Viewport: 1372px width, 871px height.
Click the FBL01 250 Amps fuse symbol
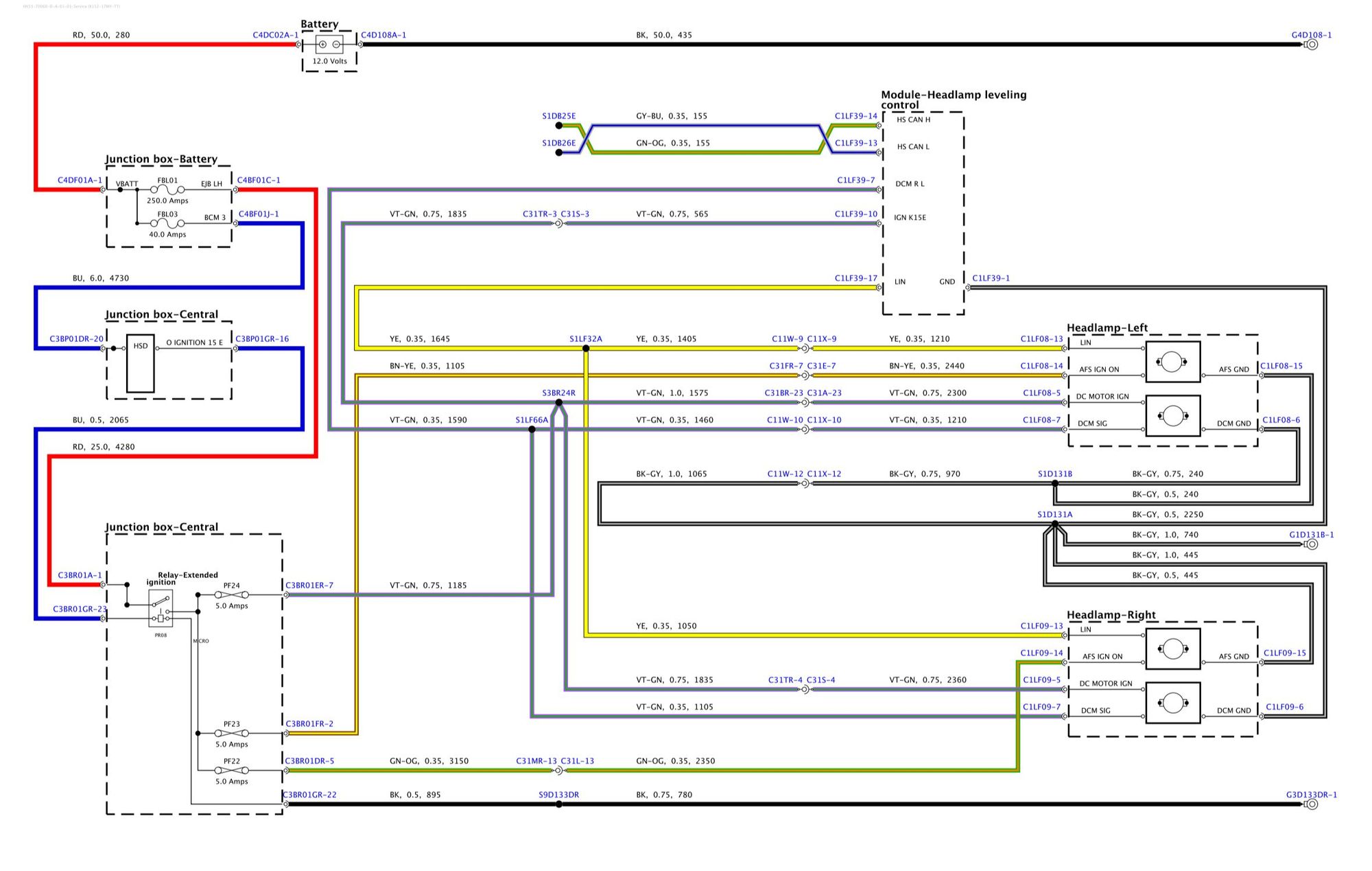(167, 189)
